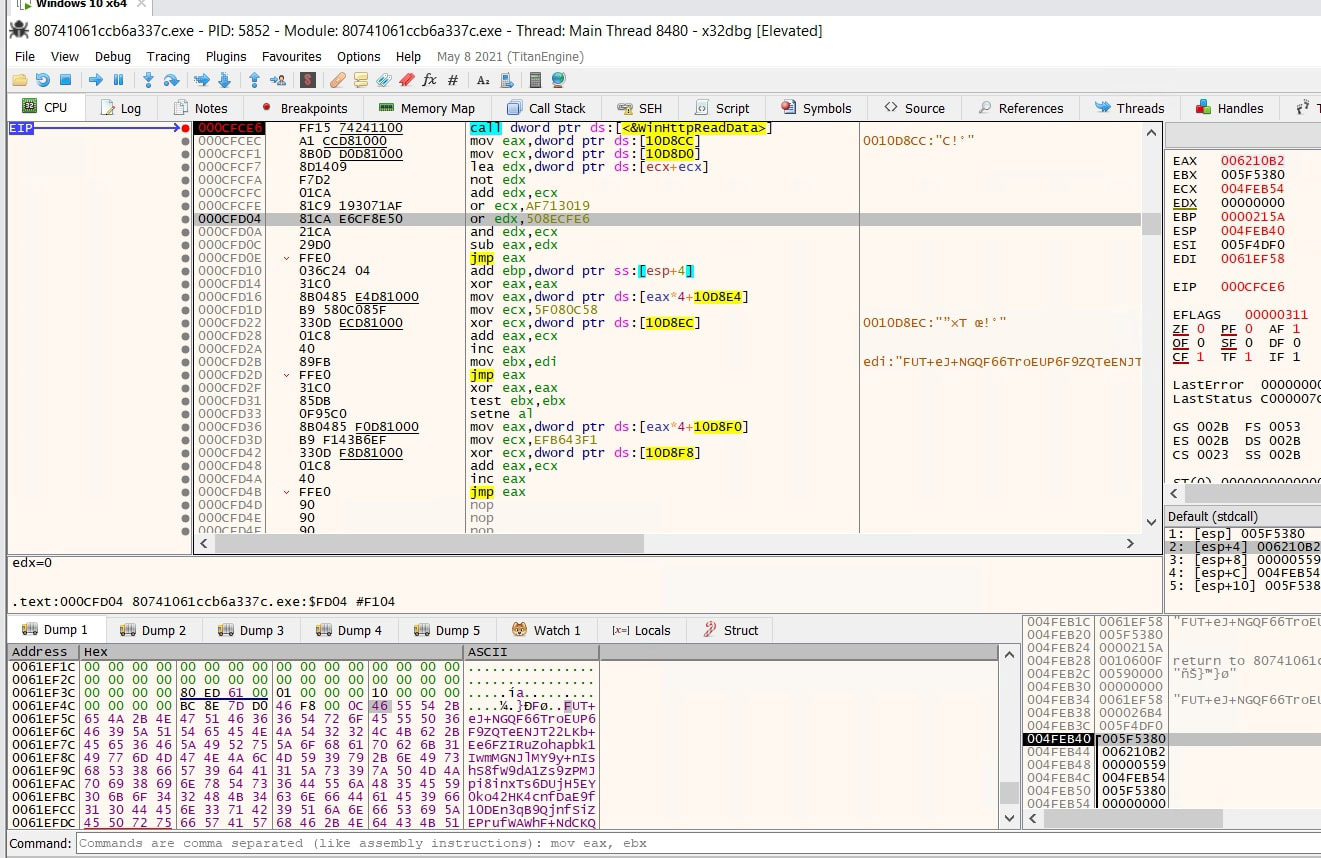Open the Scylla plugin icon
Screen dimensions: 1321x858
pyautogui.click(x=308, y=80)
